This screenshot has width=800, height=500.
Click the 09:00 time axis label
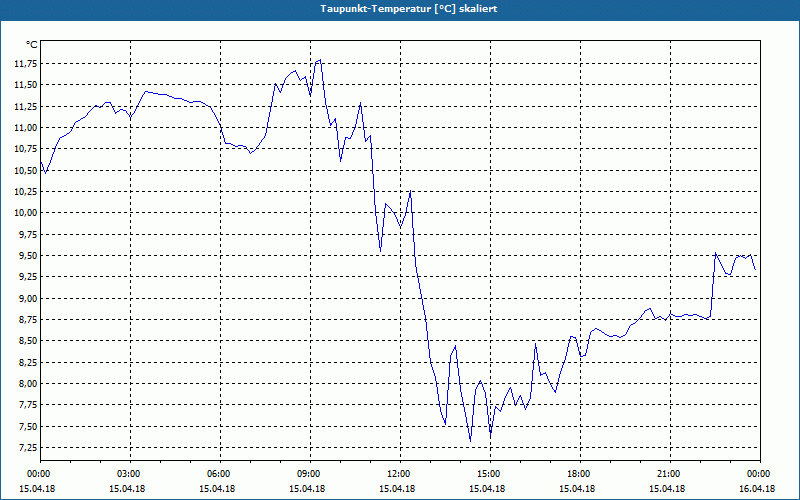[311, 474]
